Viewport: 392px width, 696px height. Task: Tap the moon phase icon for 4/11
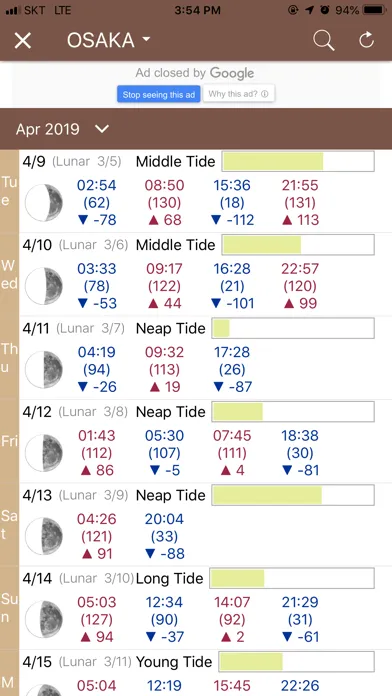tap(44, 369)
